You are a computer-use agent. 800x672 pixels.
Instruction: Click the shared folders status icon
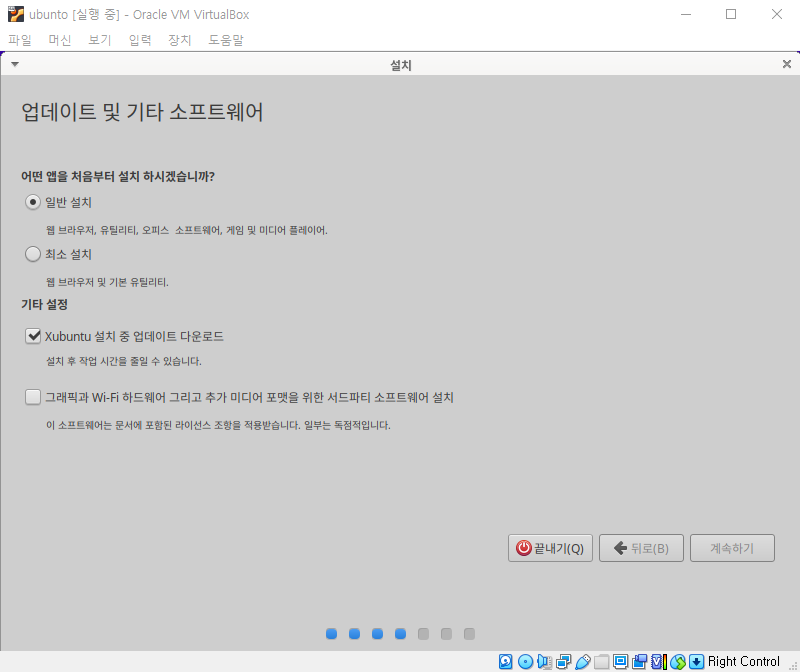pyautogui.click(x=602, y=662)
